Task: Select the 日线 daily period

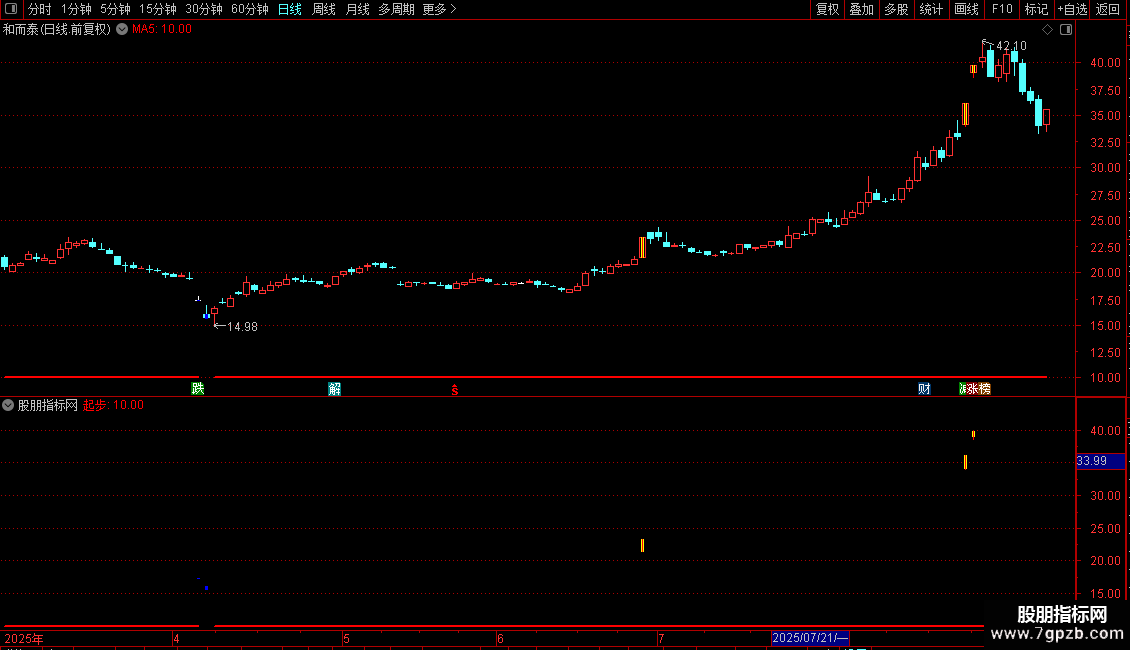Action: coord(290,9)
